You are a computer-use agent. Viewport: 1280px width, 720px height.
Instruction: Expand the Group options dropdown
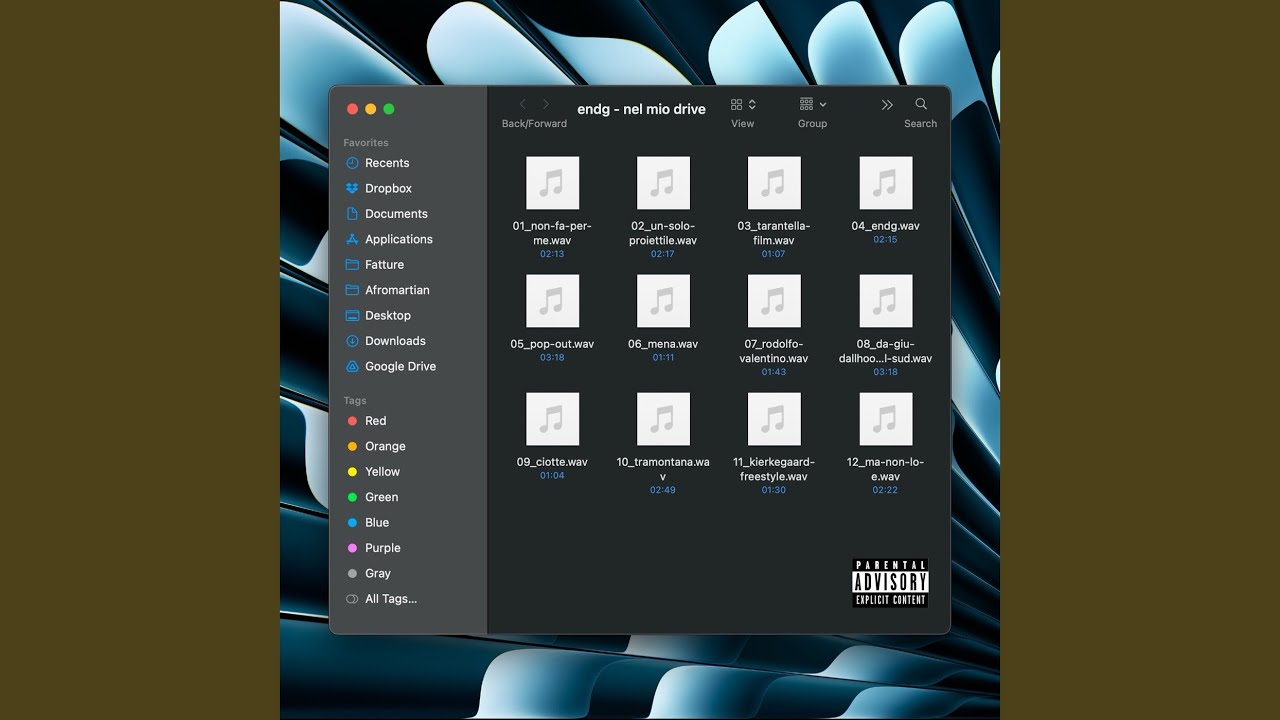coord(813,104)
